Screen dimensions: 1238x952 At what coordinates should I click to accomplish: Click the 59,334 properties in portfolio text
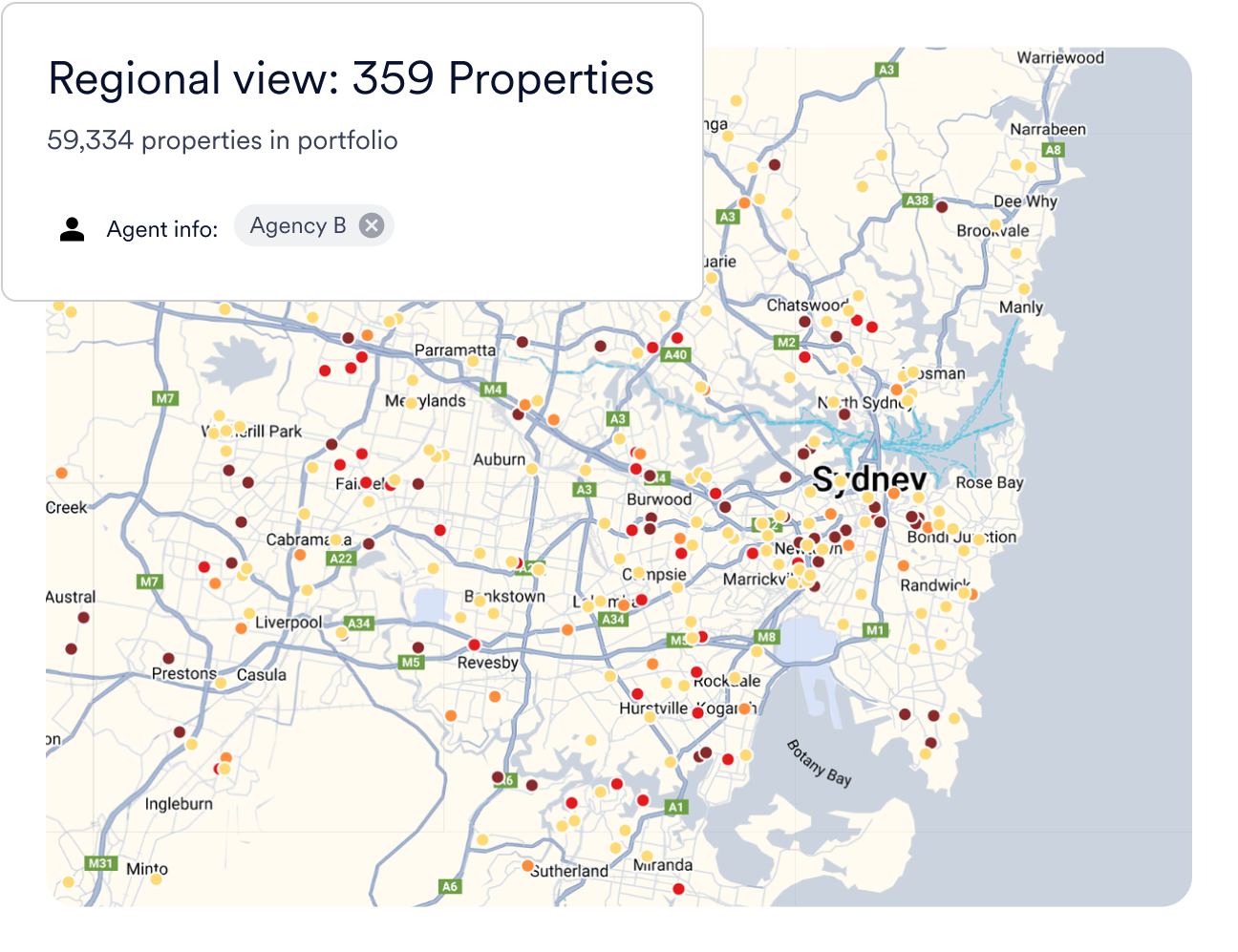pos(223,139)
